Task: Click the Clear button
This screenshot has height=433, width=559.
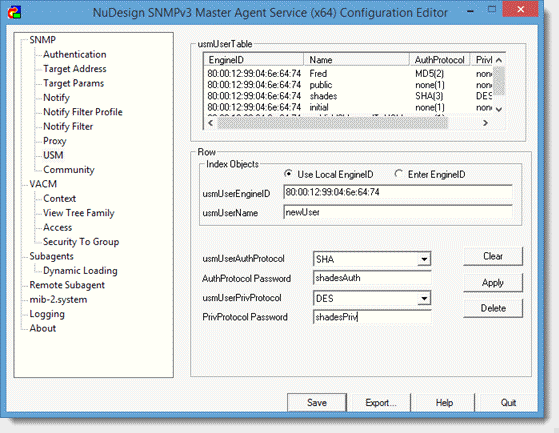Action: (x=493, y=256)
